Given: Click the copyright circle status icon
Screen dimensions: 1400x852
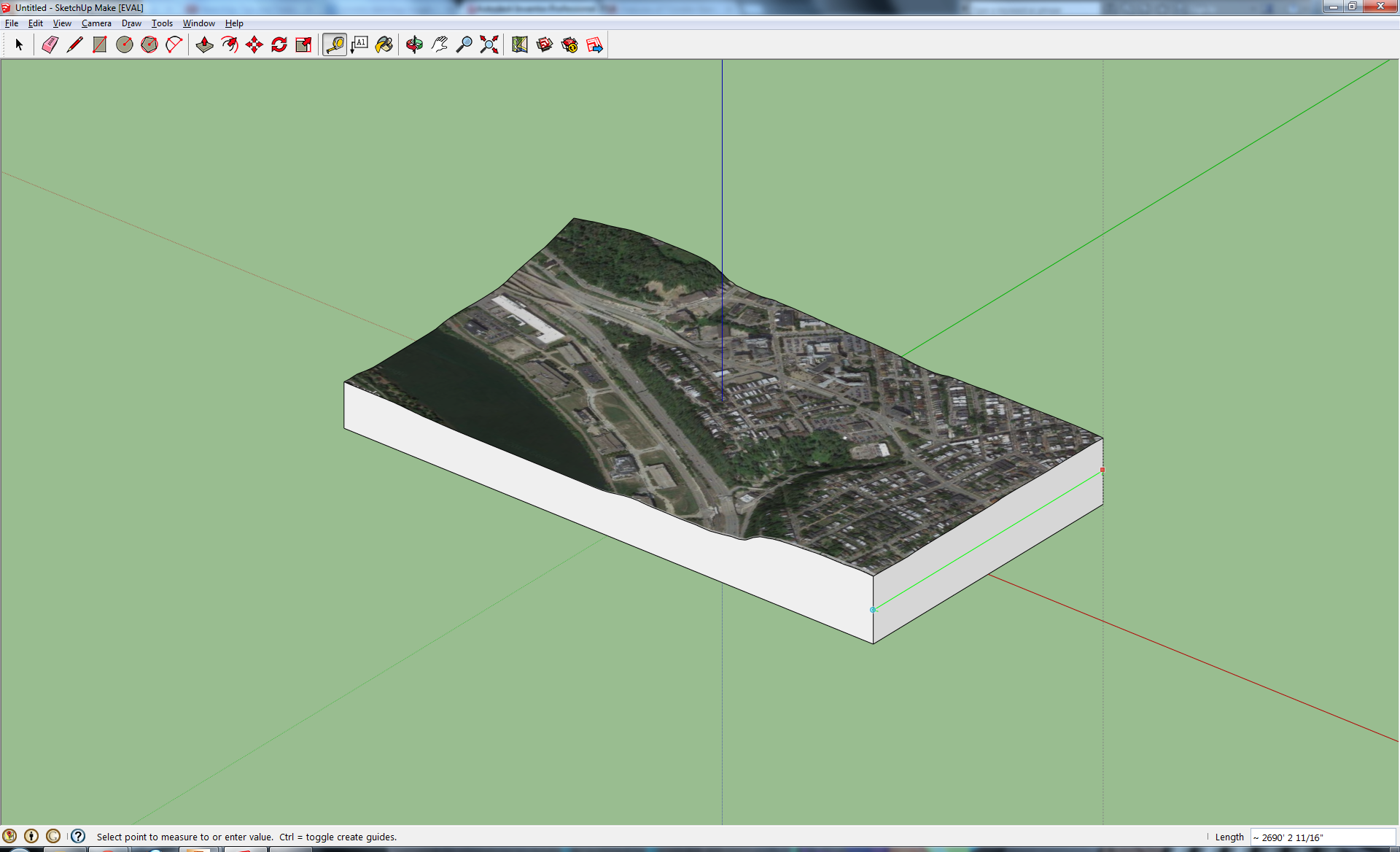Looking at the screenshot, I should [x=53, y=836].
